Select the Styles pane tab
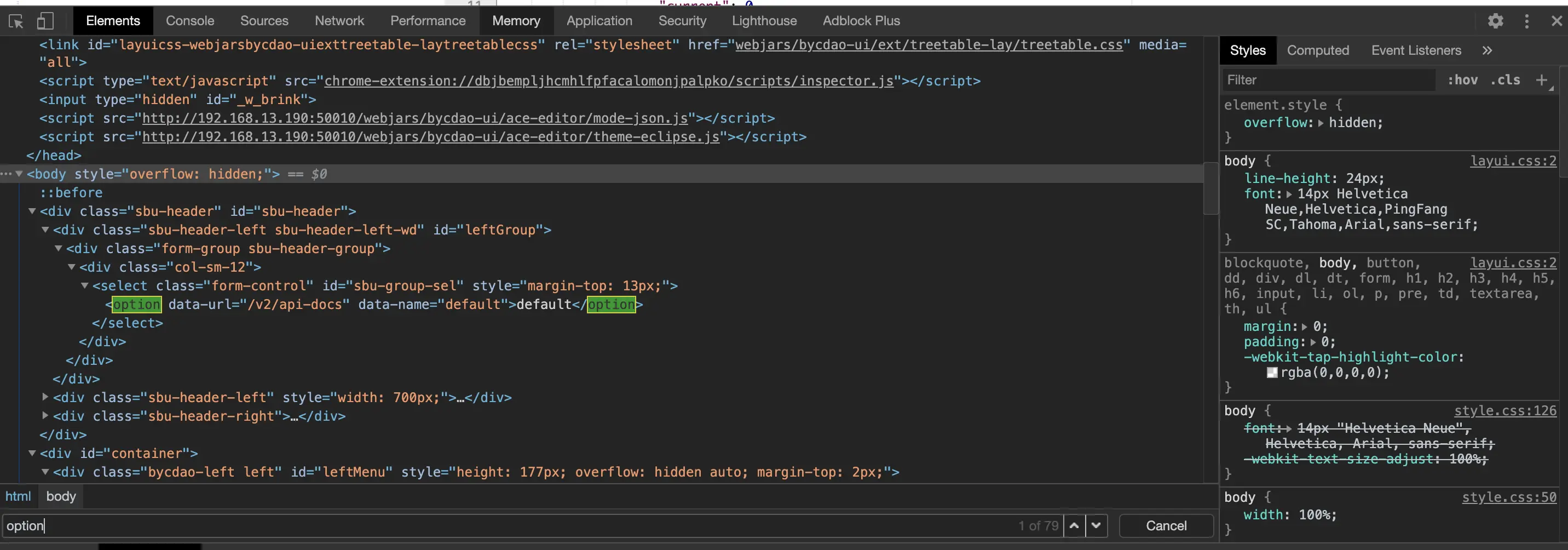Image resolution: width=1568 pixels, height=550 pixels. (1248, 50)
